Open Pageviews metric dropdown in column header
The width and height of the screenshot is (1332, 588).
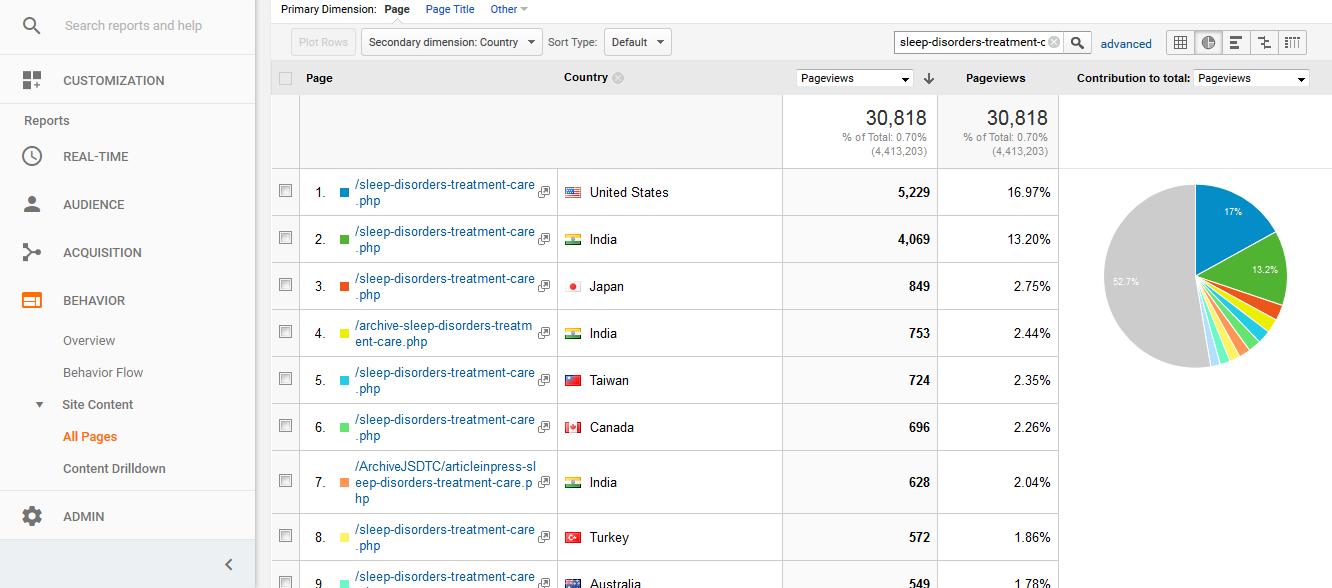[x=855, y=78]
